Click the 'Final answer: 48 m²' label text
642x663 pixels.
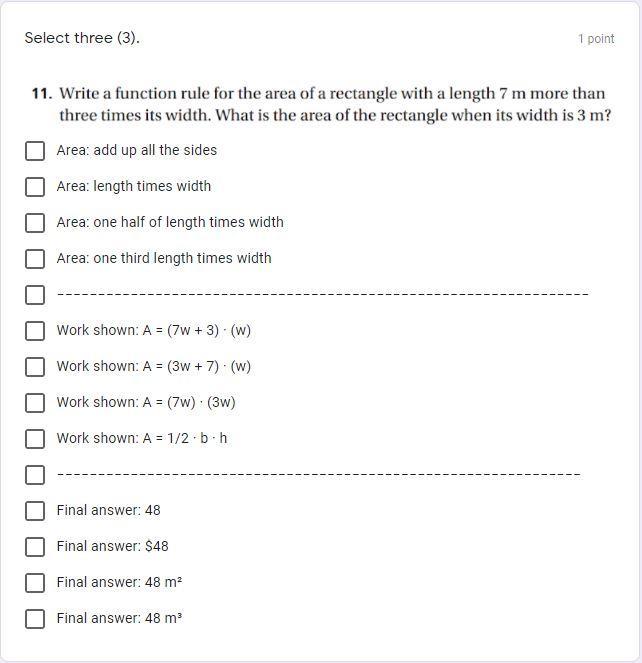[x=119, y=582]
